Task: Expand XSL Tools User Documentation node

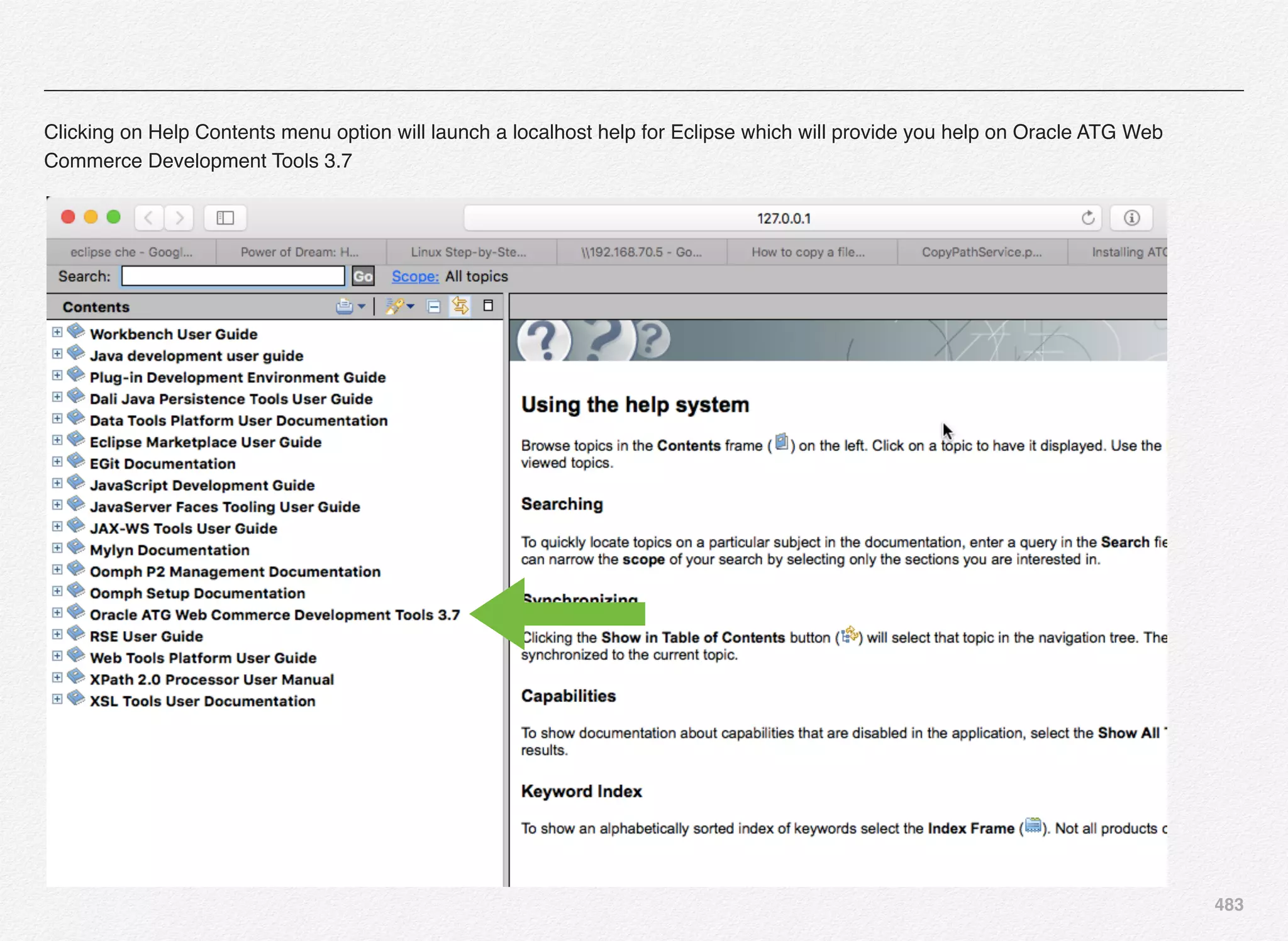Action: point(57,699)
